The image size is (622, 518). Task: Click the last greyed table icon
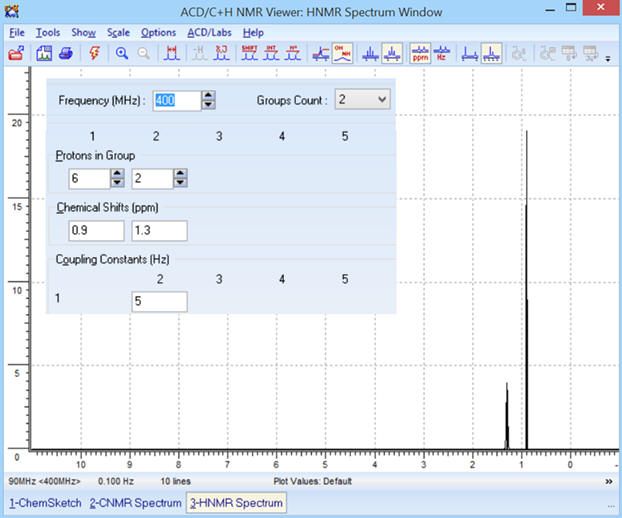tap(591, 53)
